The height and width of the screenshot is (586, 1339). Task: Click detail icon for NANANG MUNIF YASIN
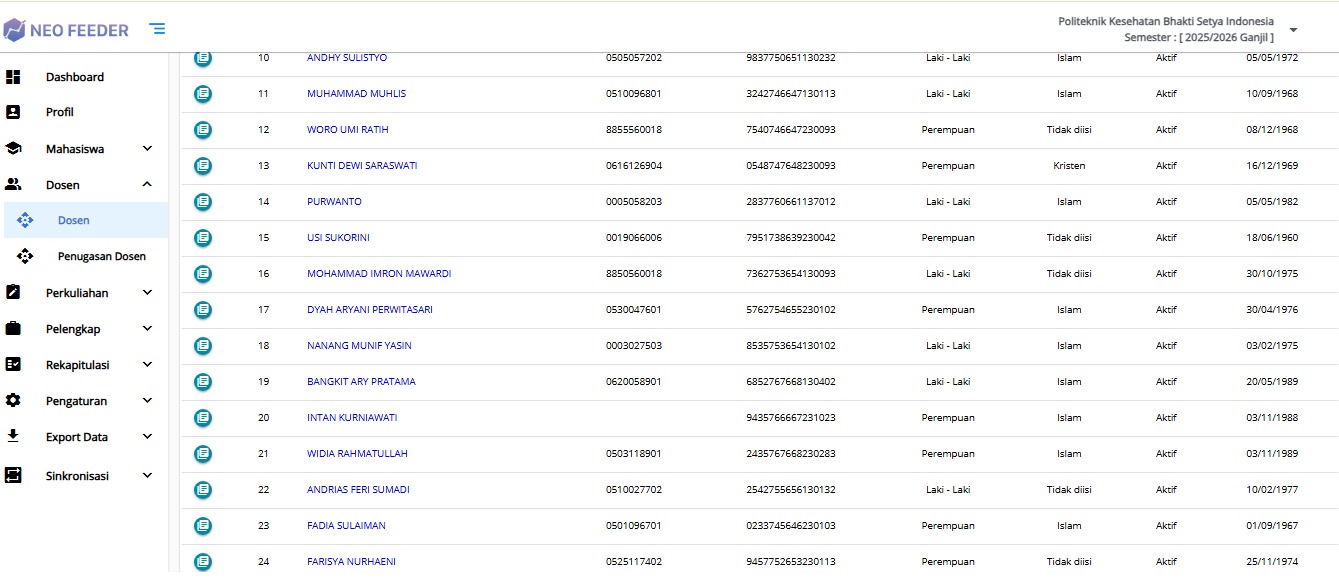click(203, 346)
